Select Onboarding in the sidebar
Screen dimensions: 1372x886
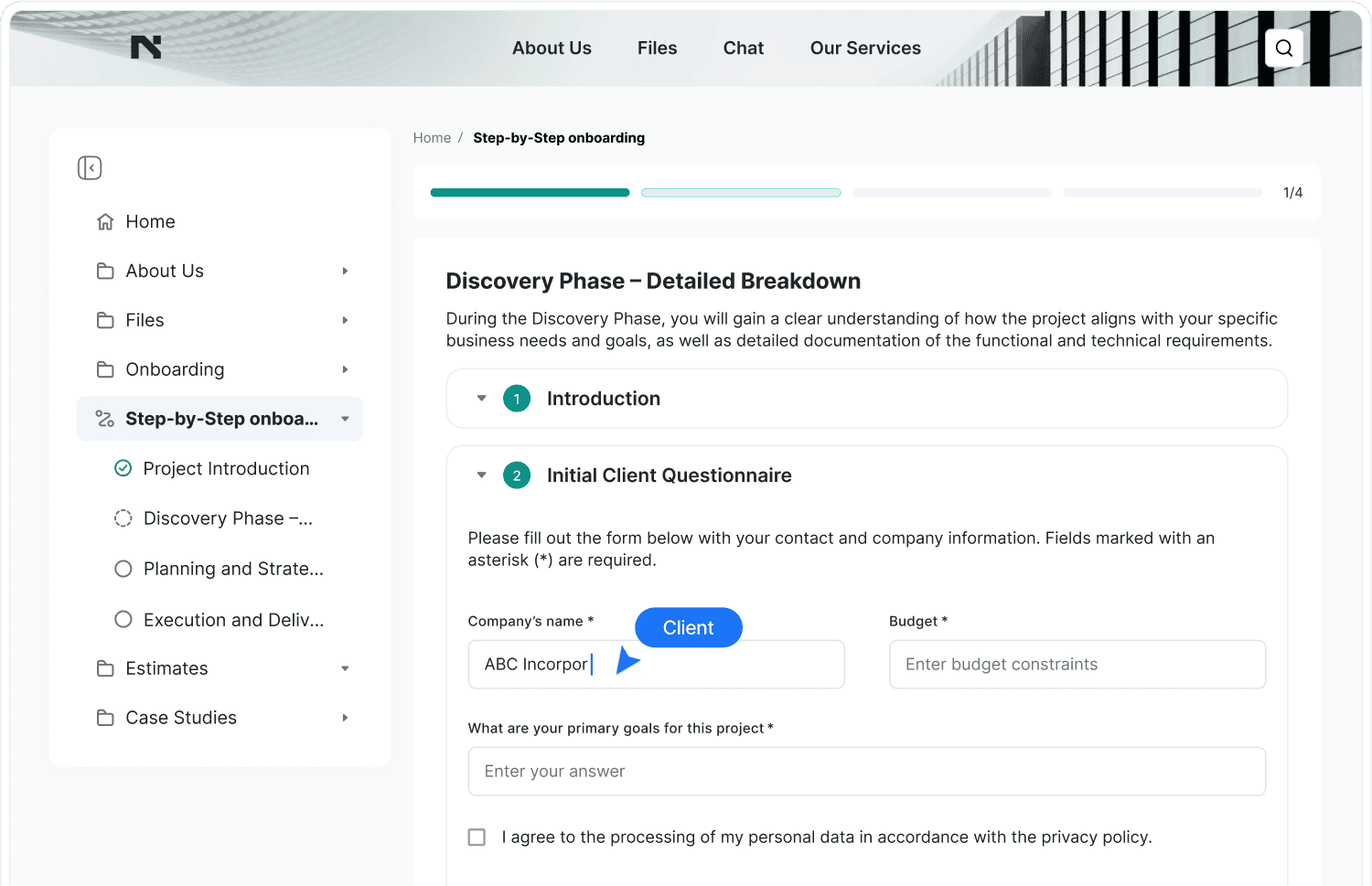175,369
